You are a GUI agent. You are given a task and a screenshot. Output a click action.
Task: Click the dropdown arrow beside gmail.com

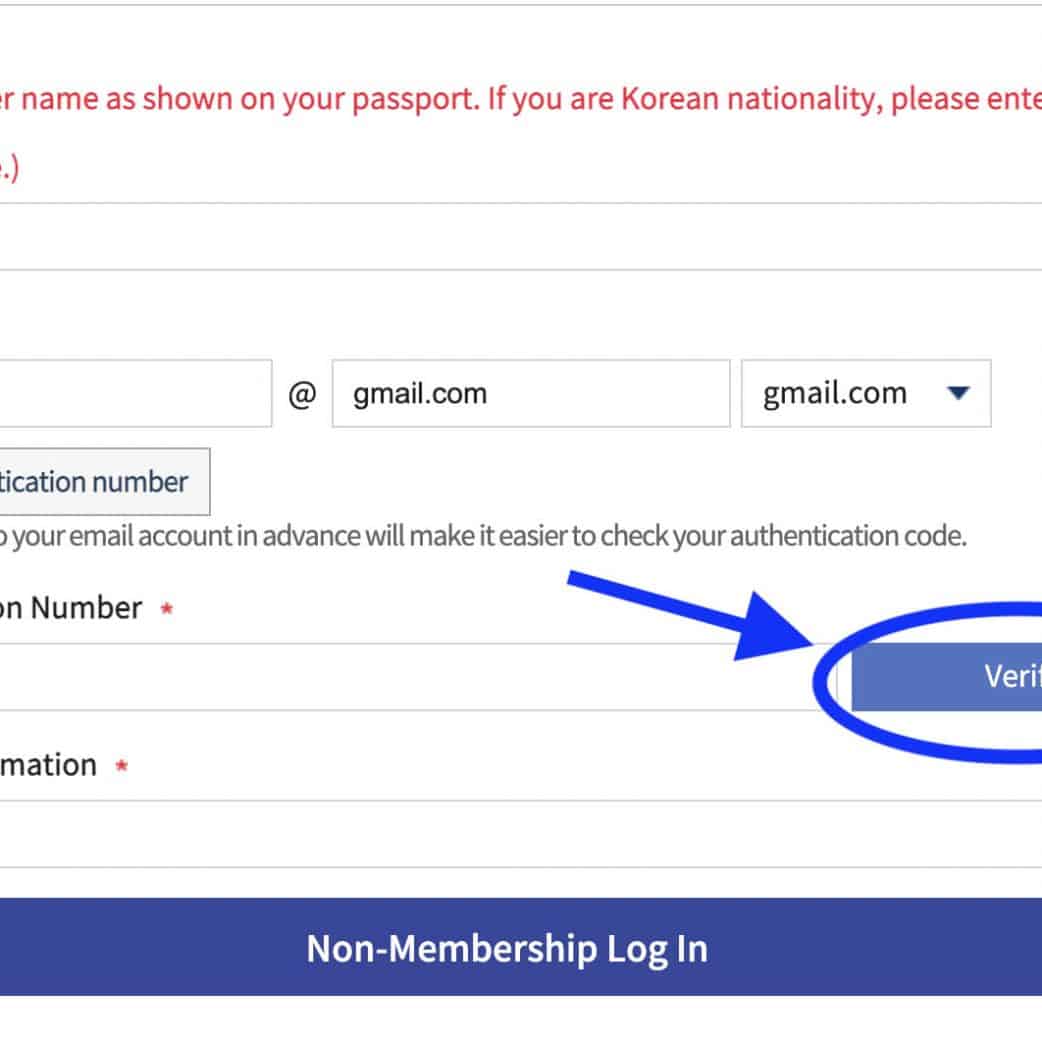click(x=958, y=393)
